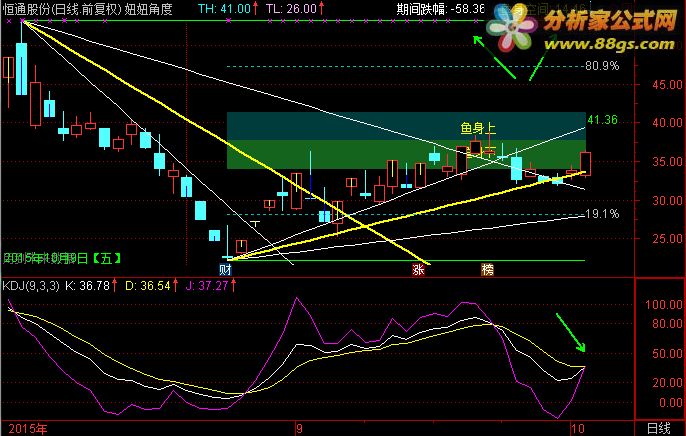The height and width of the screenshot is (436, 686).
Task: Click the 45.00 price axis label
Action: [667, 85]
